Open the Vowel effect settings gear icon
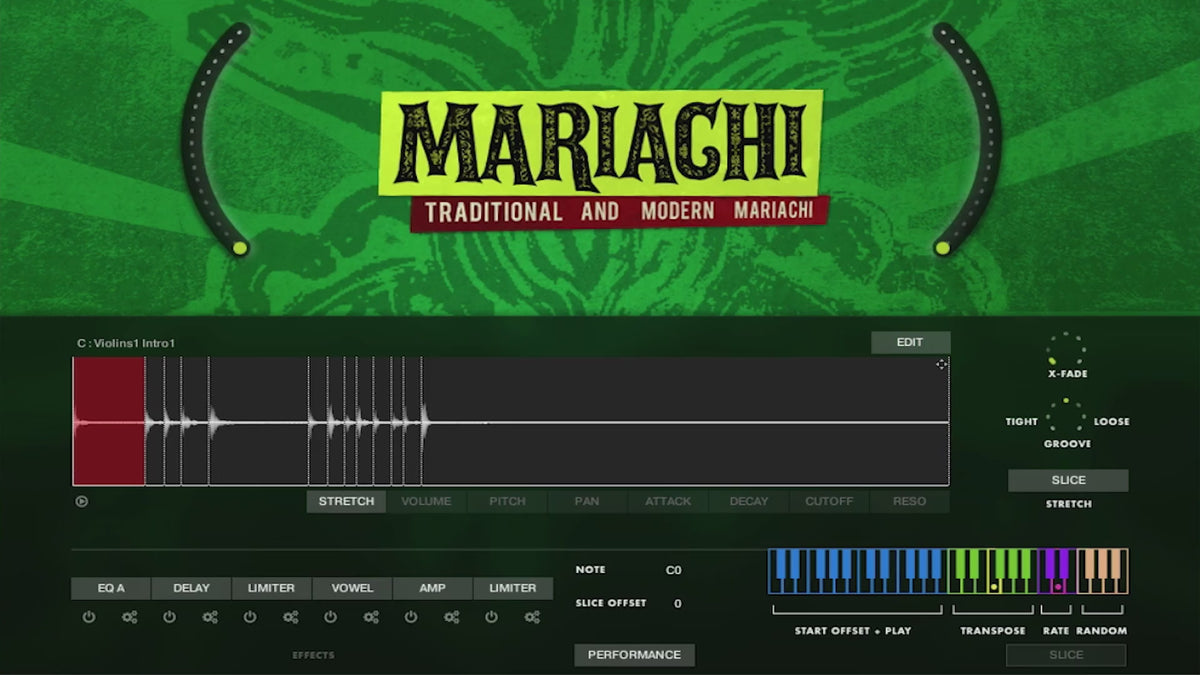Screen dimensions: 1200x675 371,618
